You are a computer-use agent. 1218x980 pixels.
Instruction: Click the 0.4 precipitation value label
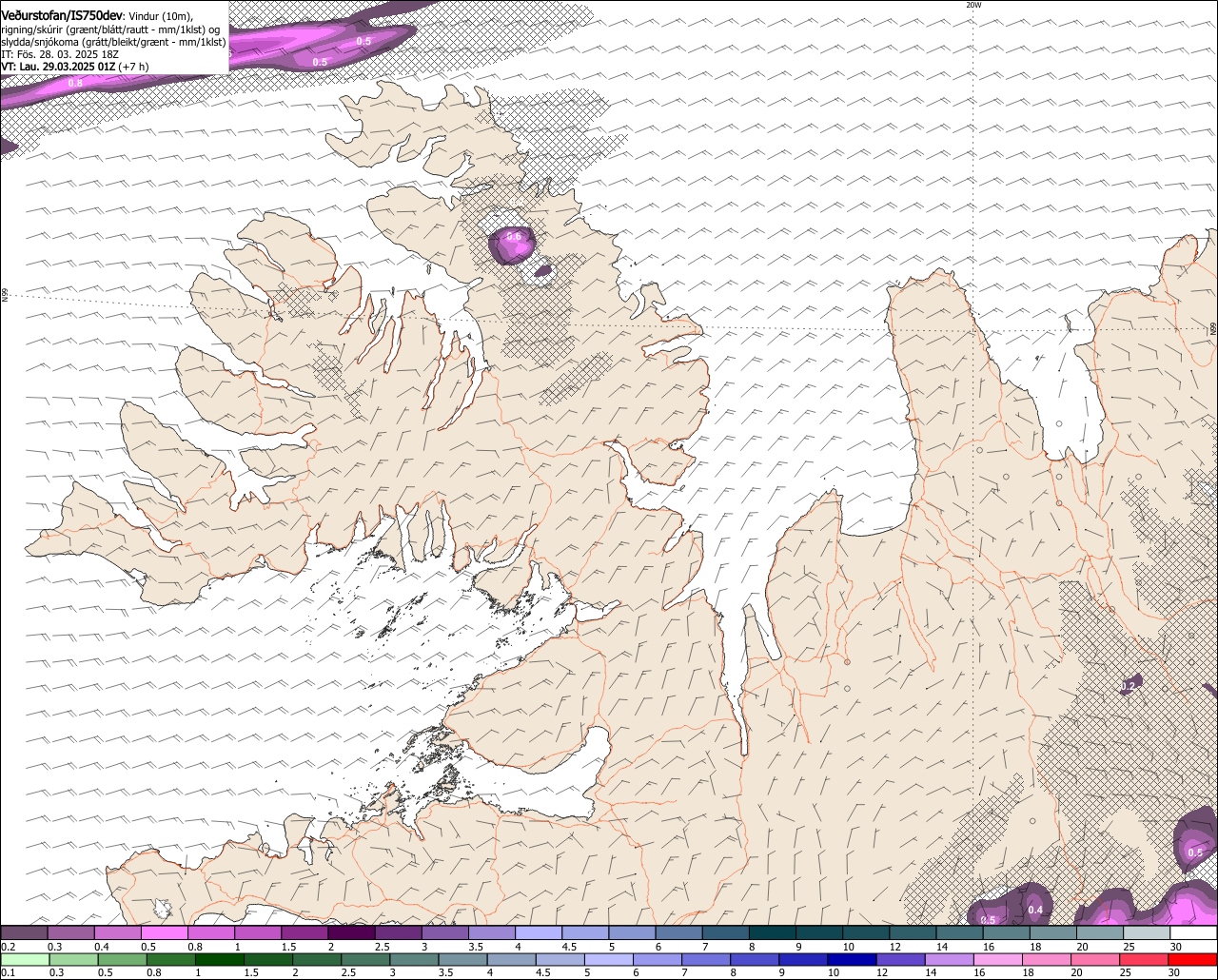(1036, 911)
